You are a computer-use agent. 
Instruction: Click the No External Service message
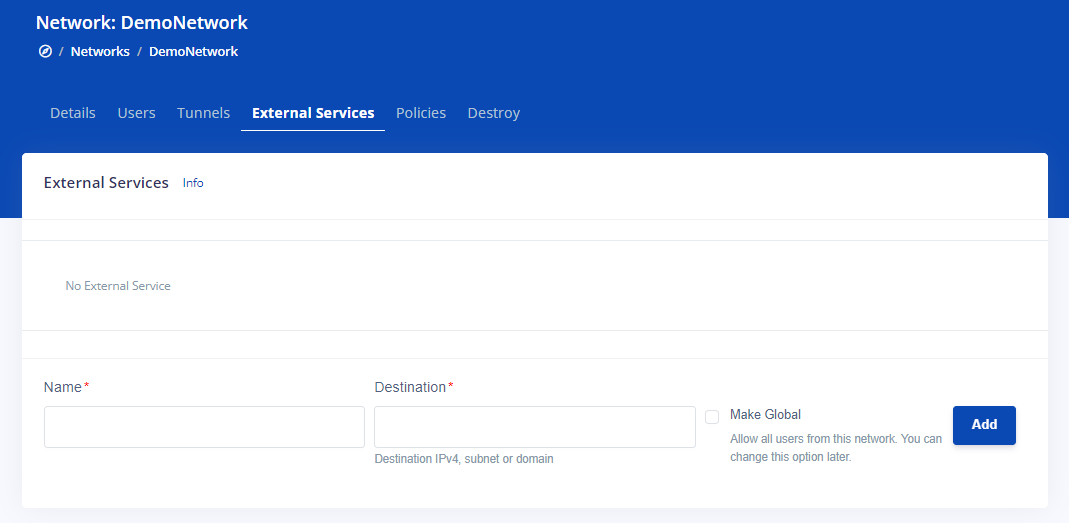[118, 286]
